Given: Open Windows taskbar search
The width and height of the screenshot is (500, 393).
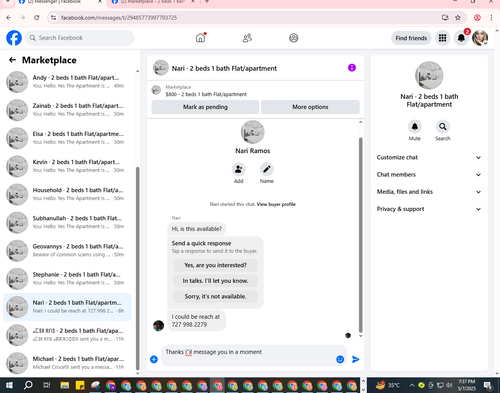Looking at the screenshot, I should (x=28, y=385).
